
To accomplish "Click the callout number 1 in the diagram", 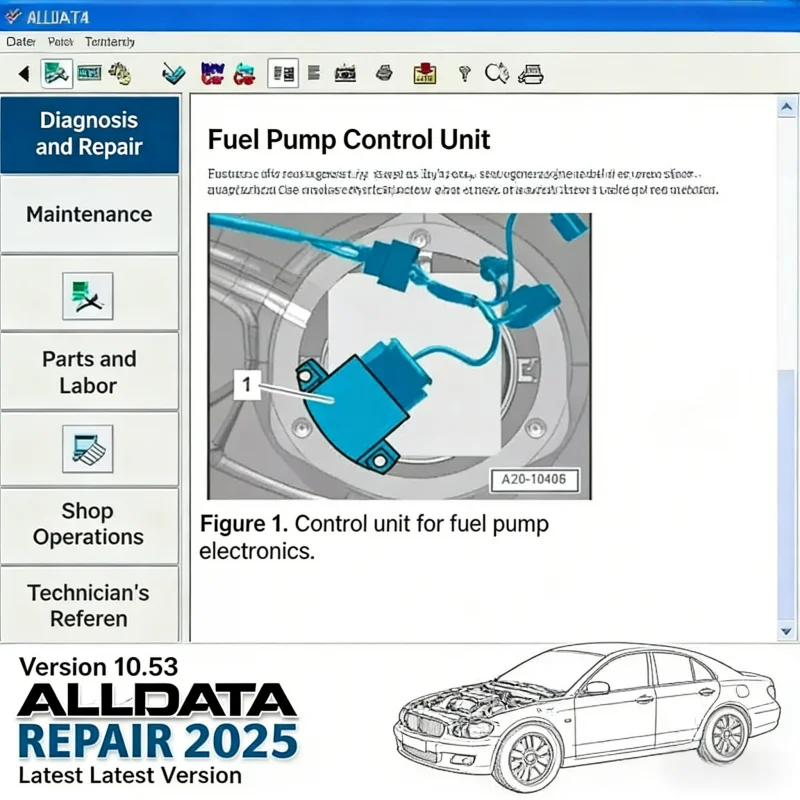I will coord(247,385).
